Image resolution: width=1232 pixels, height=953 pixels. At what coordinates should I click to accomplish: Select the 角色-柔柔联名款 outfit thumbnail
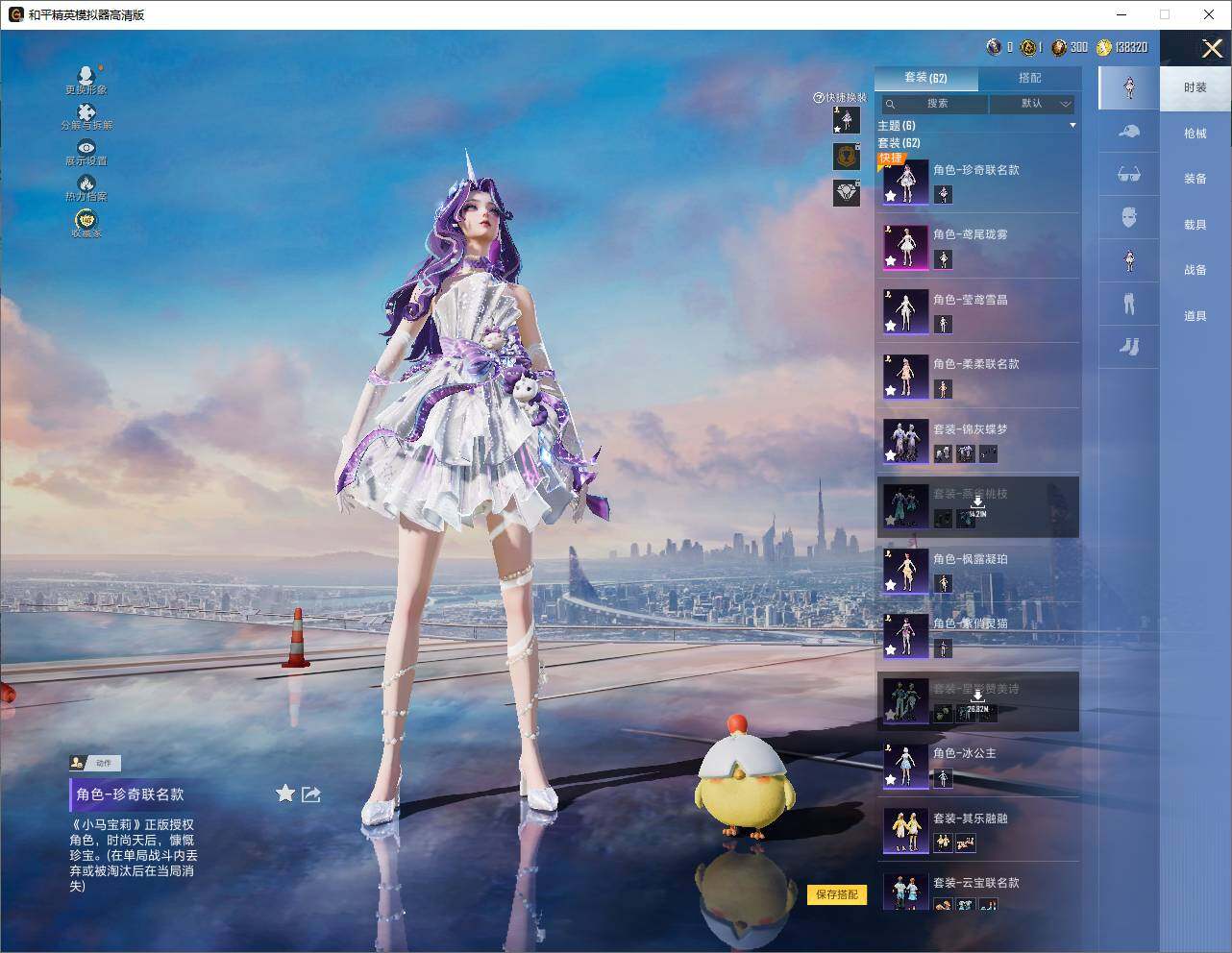click(x=905, y=377)
